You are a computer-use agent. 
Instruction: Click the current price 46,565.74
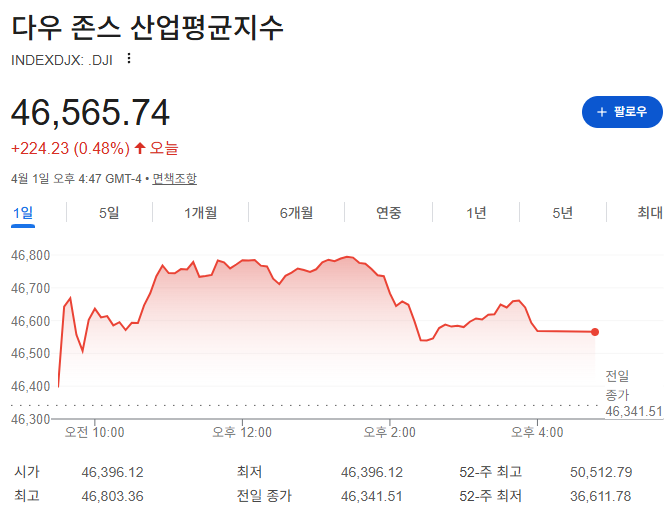tap(90, 112)
